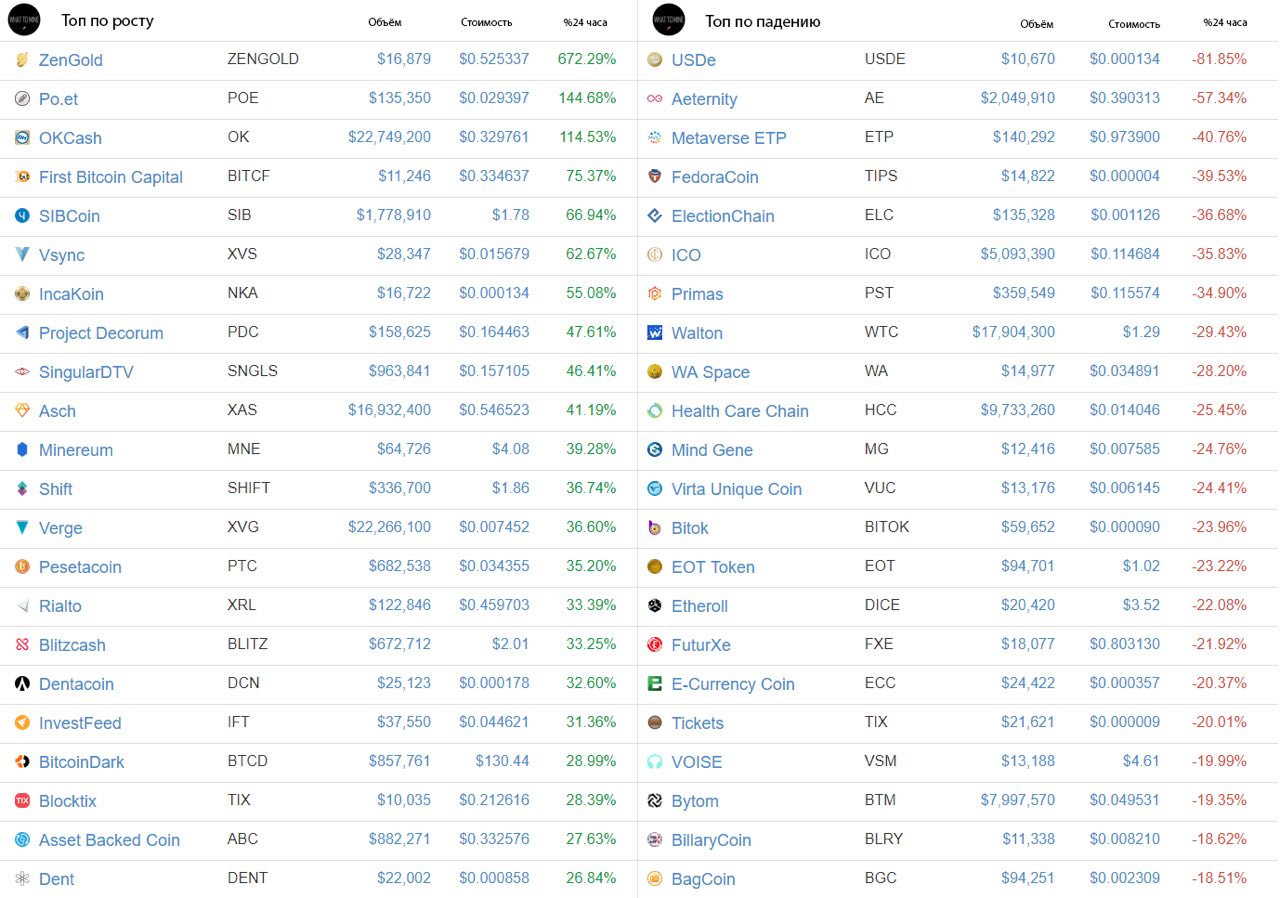
Task: Click the IncaKoin coin icon
Action: (x=22, y=294)
